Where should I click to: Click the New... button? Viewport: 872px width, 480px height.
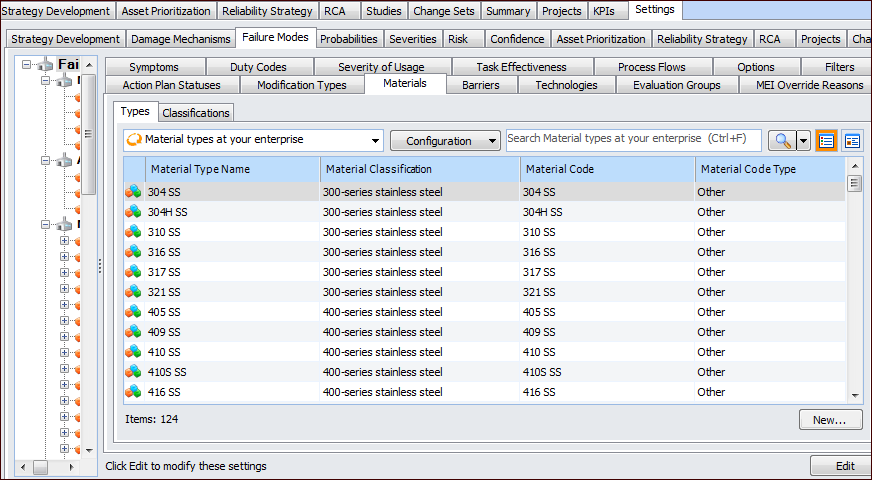pyautogui.click(x=829, y=420)
